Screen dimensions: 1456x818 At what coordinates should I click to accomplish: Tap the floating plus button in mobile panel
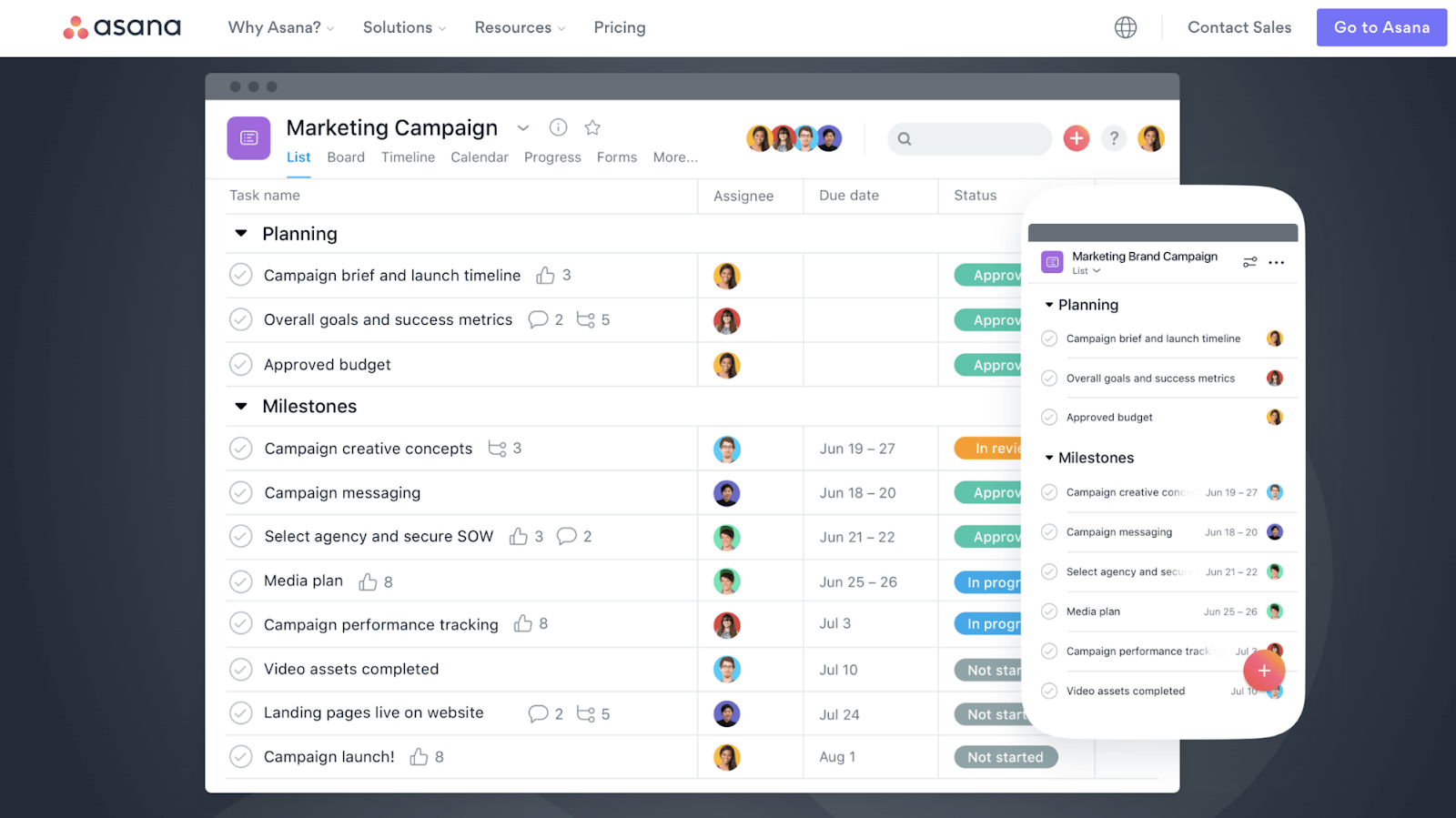(1264, 671)
